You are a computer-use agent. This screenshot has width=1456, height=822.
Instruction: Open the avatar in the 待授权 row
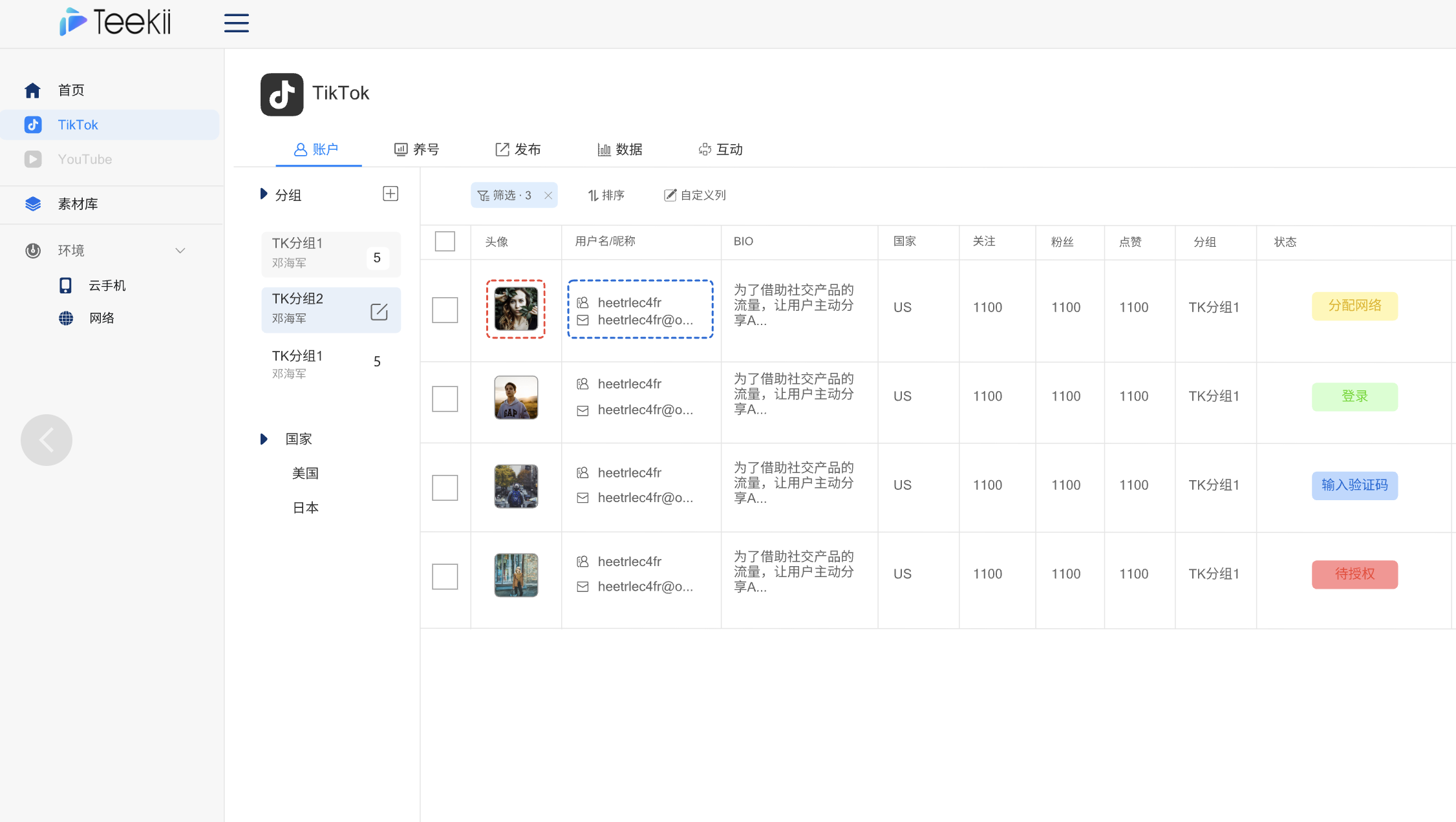click(516, 575)
